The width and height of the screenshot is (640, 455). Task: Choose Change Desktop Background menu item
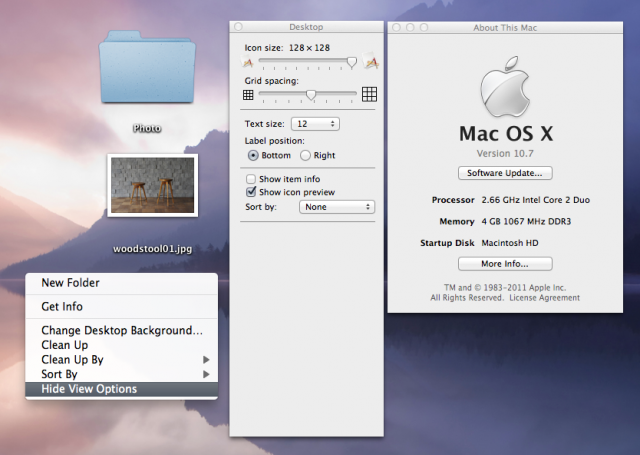pyautogui.click(x=122, y=330)
